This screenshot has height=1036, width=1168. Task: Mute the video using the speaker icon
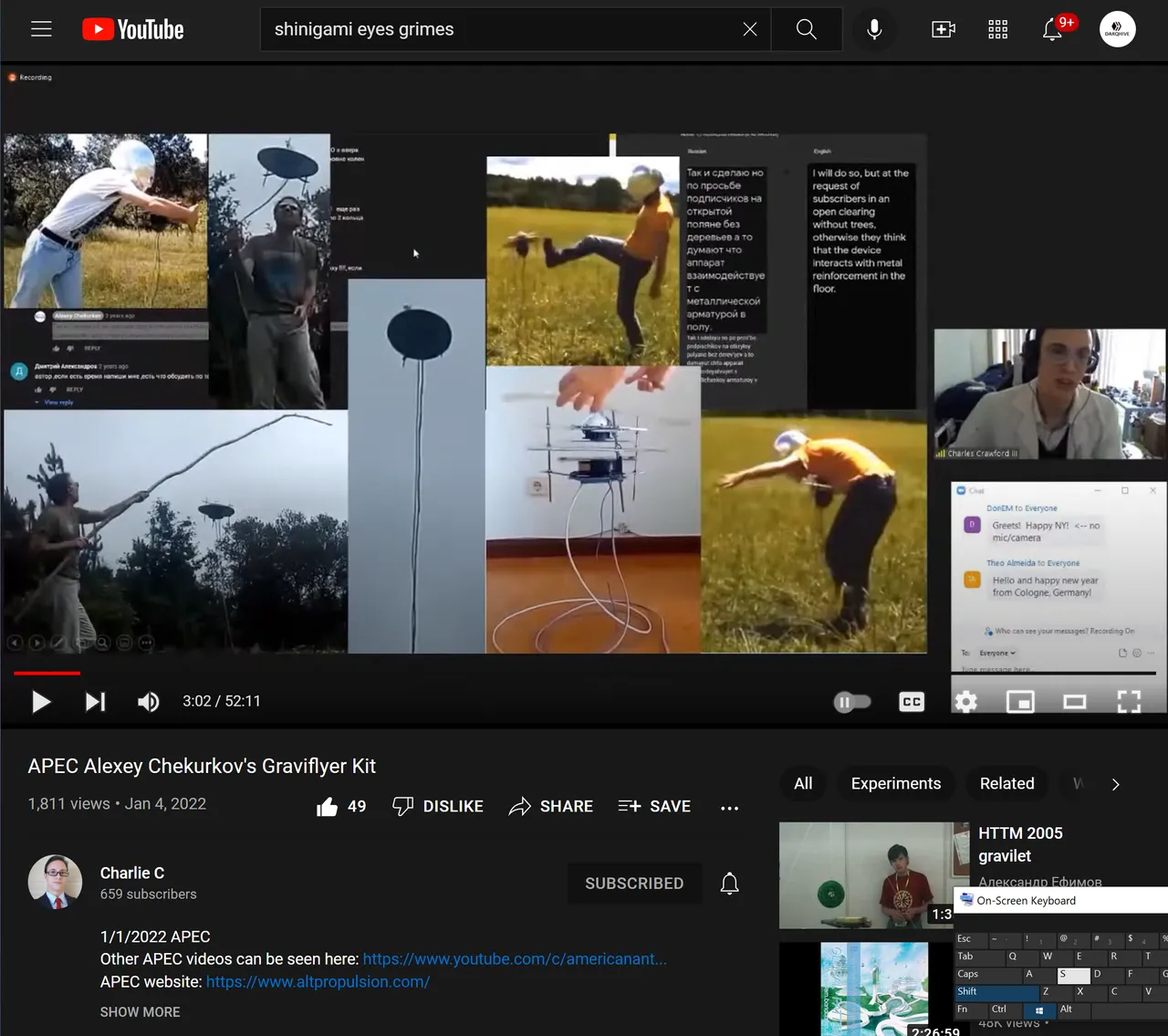(x=148, y=701)
